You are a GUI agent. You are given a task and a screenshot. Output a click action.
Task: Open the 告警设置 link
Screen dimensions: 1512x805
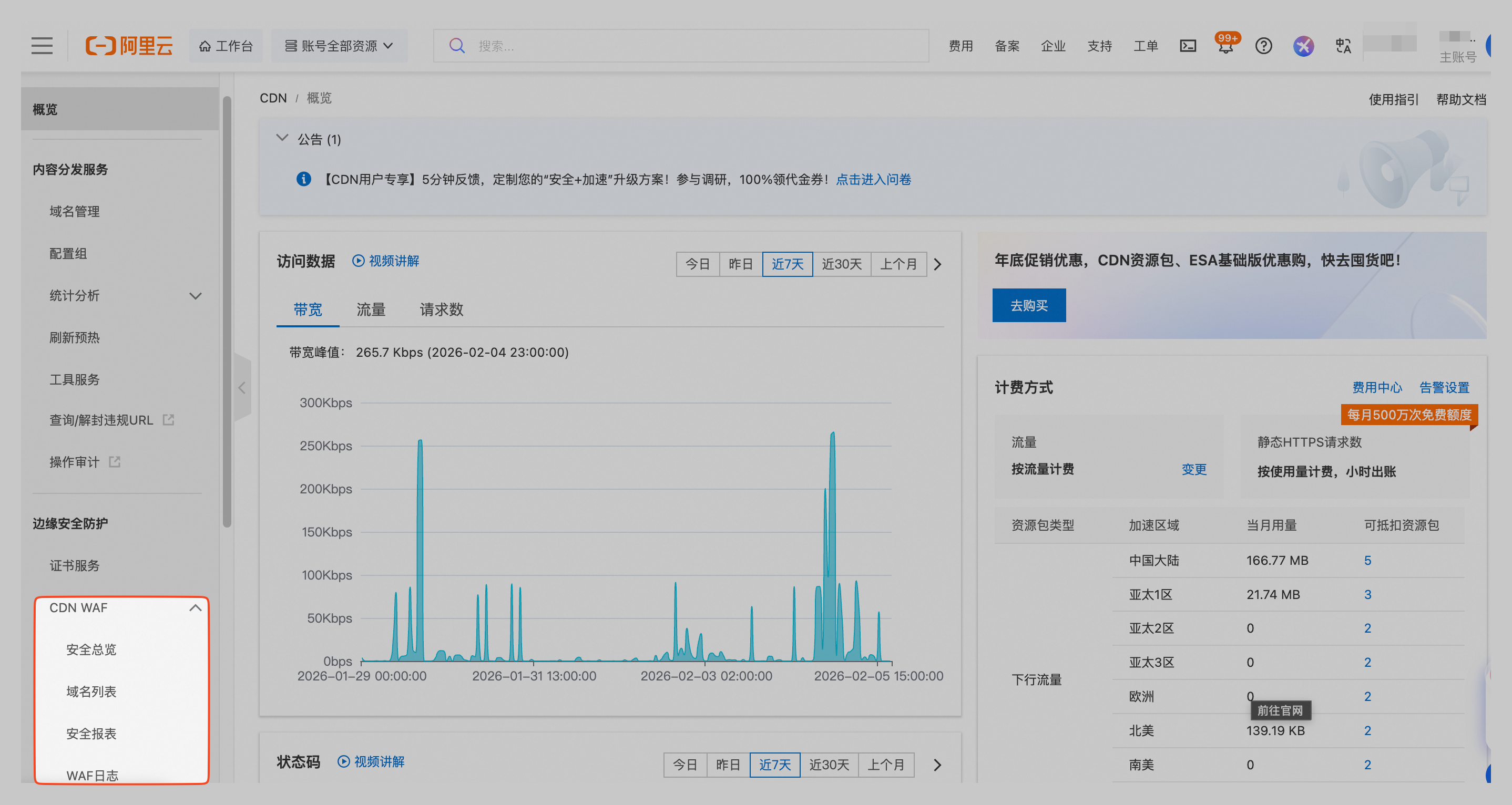tap(1445, 388)
